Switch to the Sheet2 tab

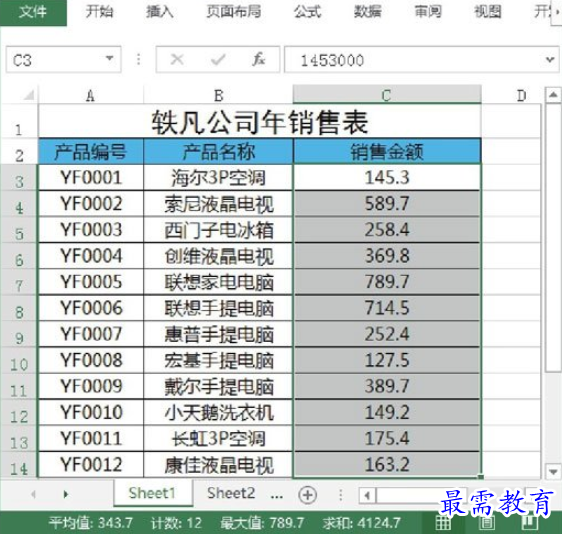231,493
